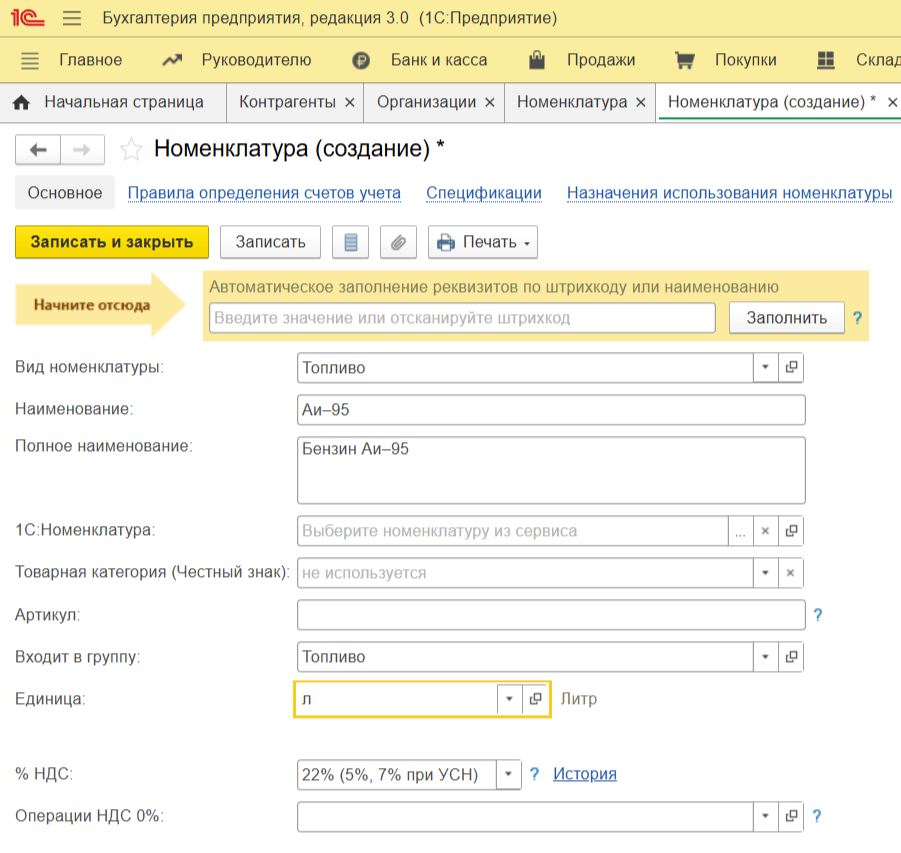Viewport: 901px width, 853px height.
Task: Show help for % НДС
Action: tap(534, 774)
